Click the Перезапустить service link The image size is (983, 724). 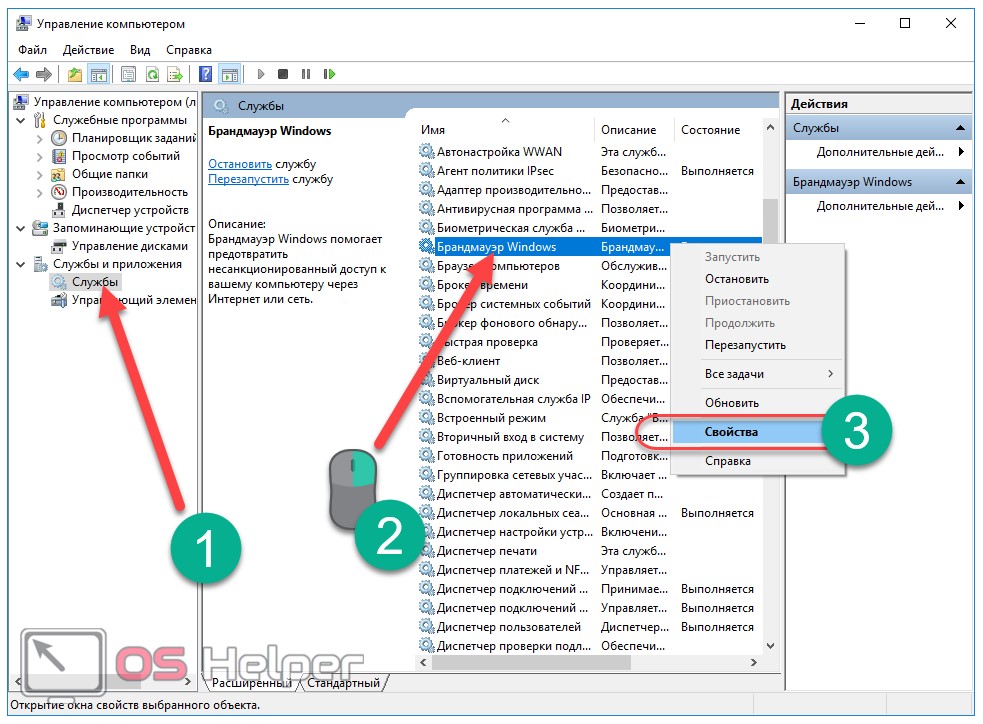[248, 179]
